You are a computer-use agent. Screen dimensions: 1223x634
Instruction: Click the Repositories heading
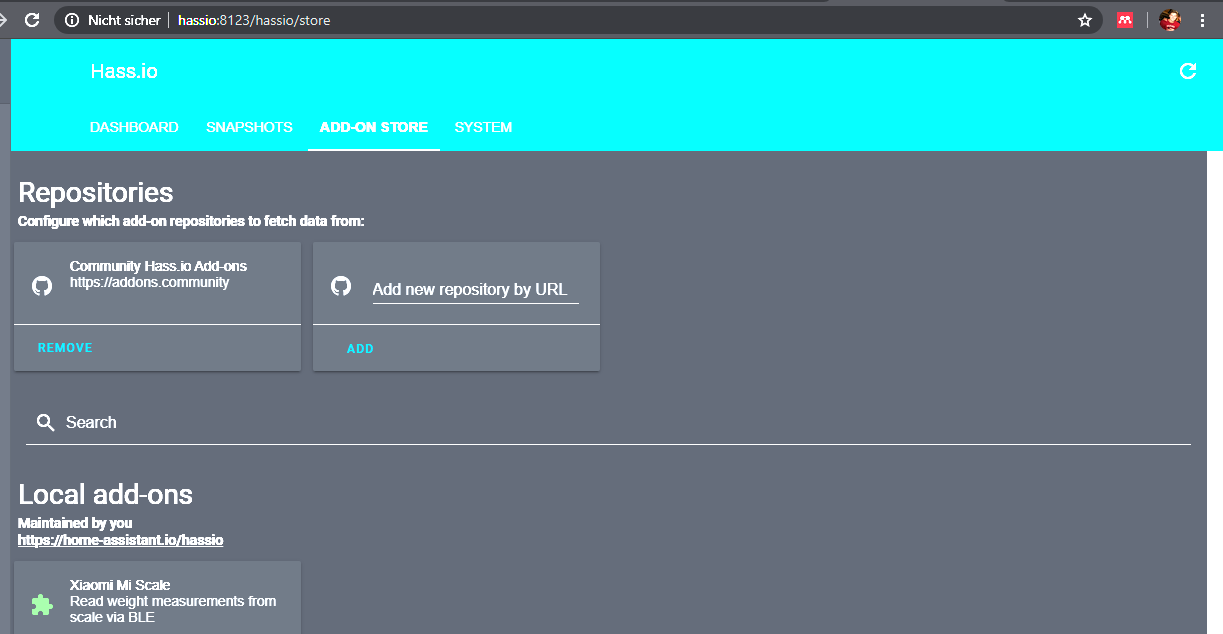tap(96, 193)
